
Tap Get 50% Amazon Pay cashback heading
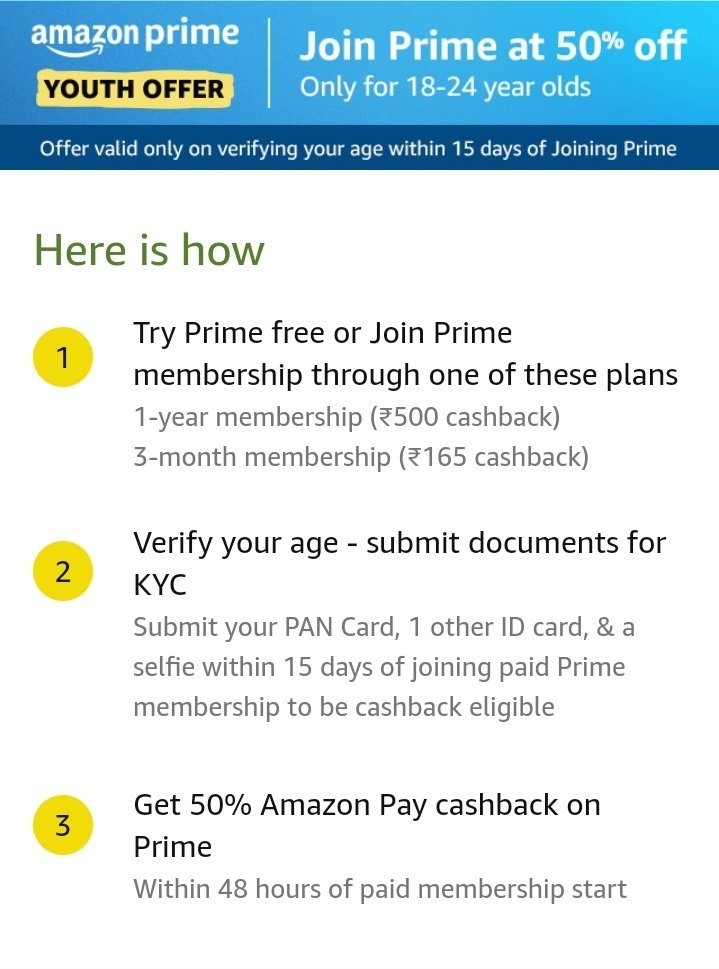pyautogui.click(x=367, y=826)
